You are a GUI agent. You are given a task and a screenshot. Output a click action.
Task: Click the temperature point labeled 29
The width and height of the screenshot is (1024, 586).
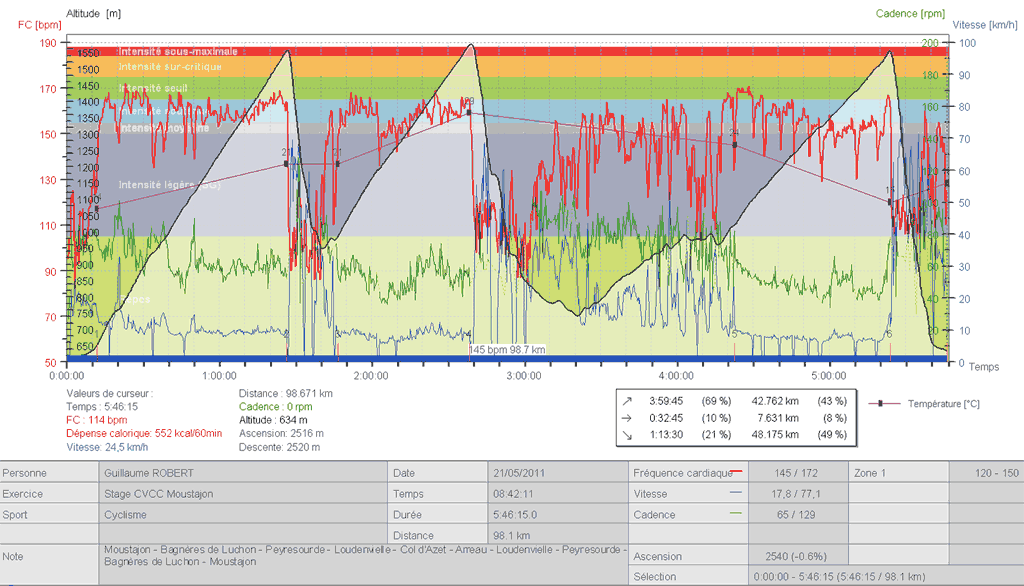click(x=468, y=112)
